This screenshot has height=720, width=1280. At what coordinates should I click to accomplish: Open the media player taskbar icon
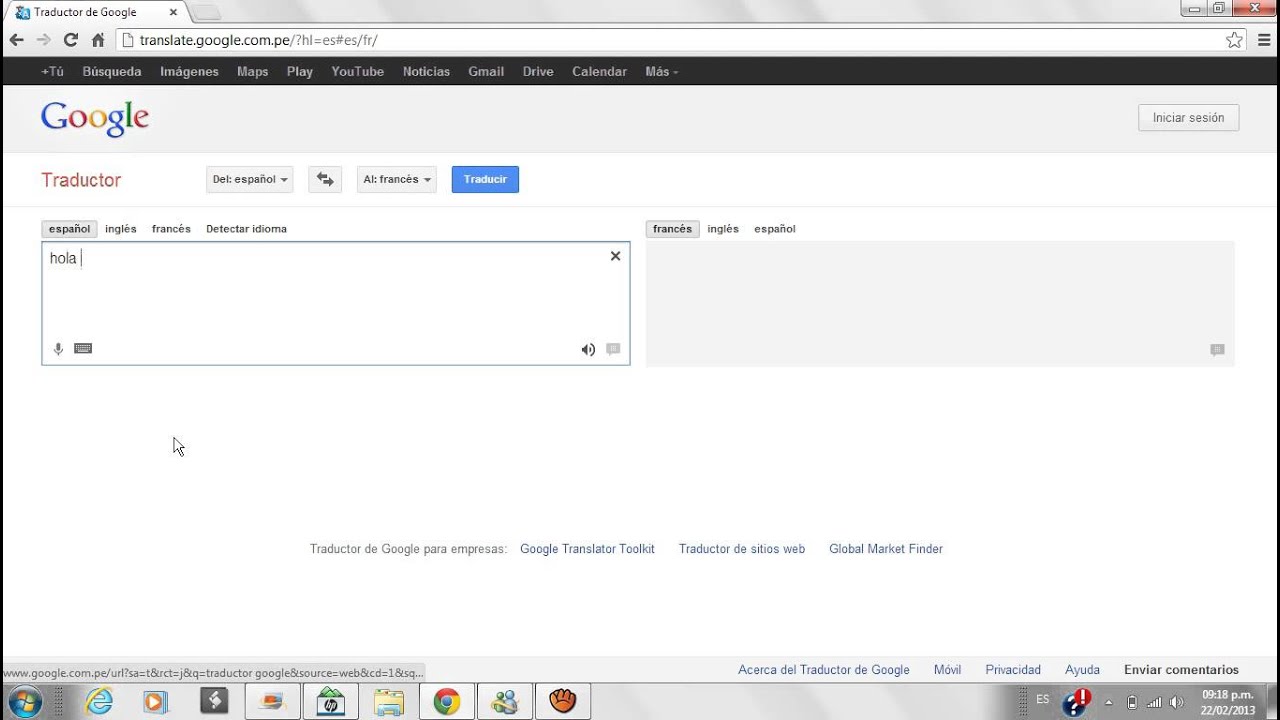coord(154,702)
